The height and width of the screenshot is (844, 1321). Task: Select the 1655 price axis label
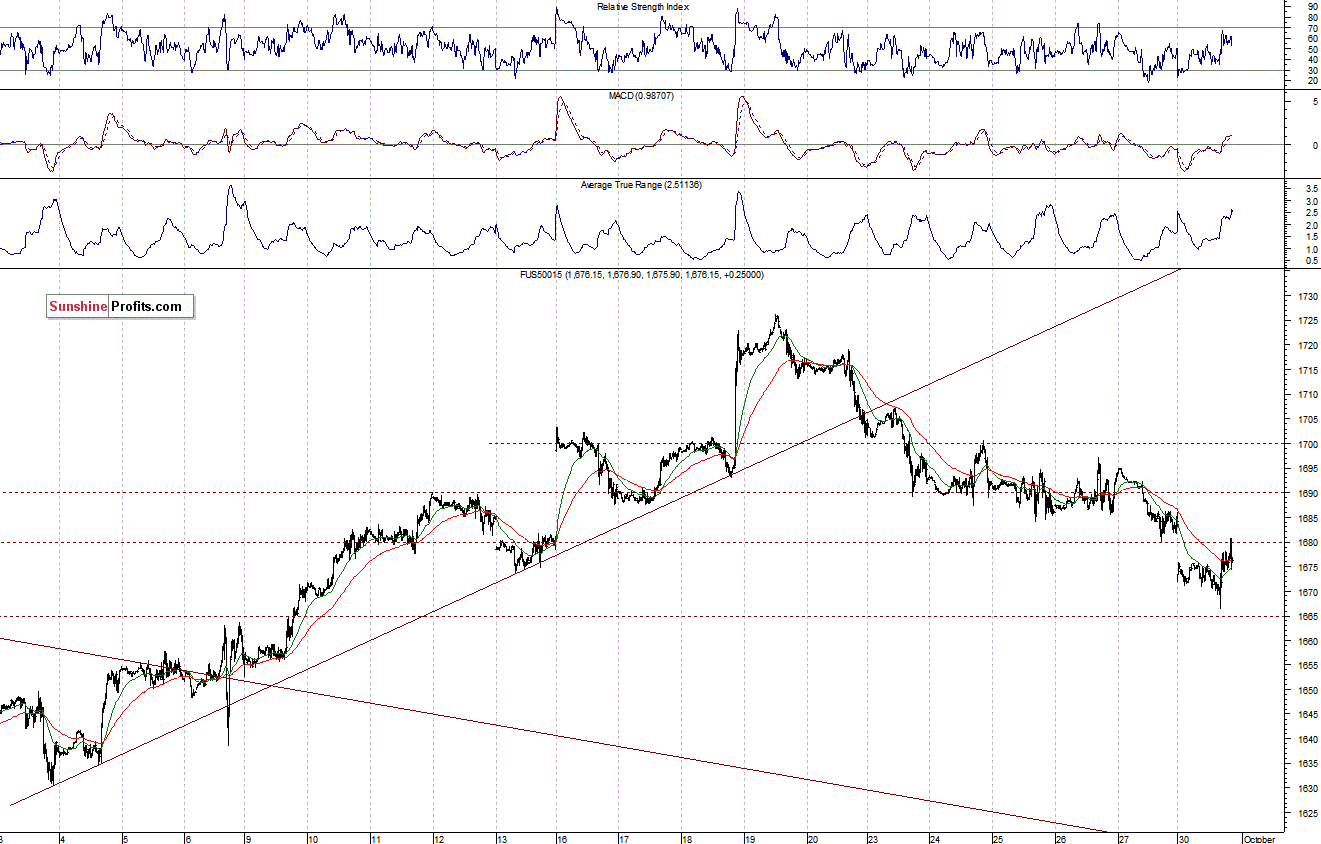point(1307,666)
